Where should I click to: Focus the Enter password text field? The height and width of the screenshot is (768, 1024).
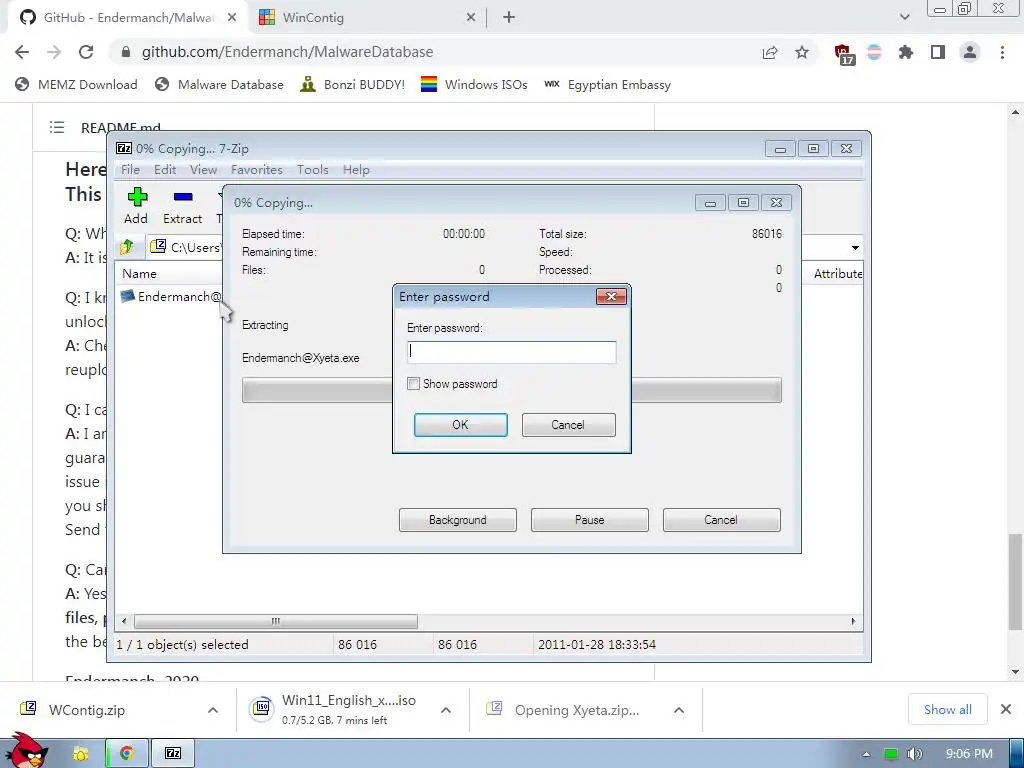pyautogui.click(x=511, y=352)
